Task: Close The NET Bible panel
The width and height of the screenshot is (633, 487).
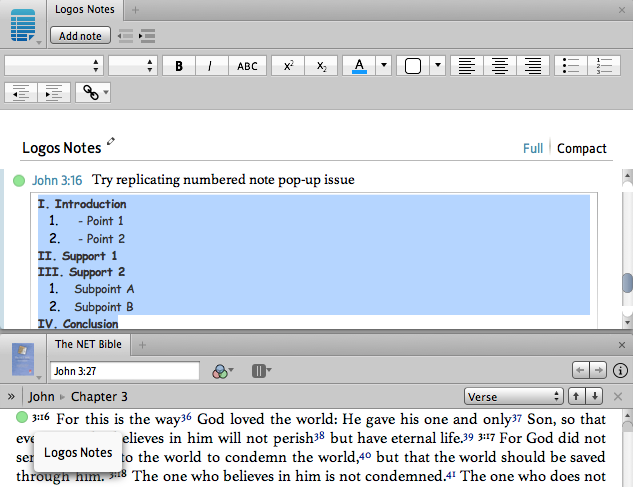Action: click(x=622, y=345)
